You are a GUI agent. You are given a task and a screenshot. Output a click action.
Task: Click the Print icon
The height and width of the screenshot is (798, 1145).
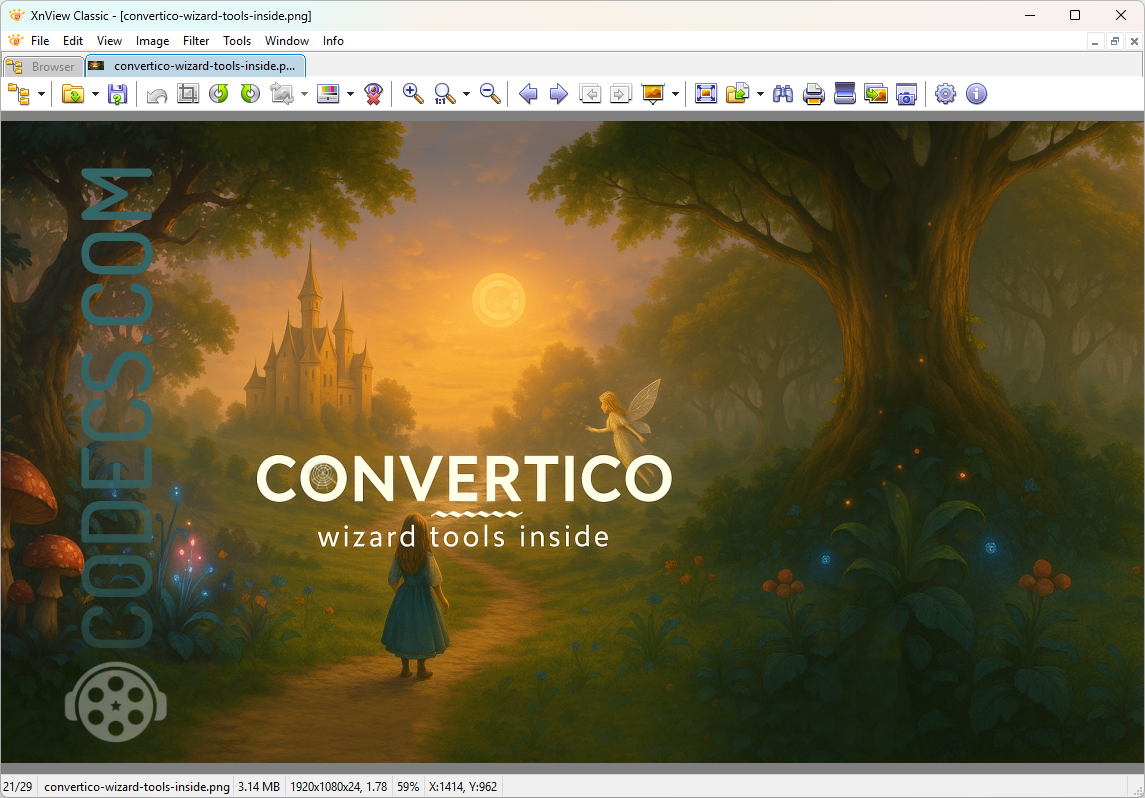pos(813,94)
